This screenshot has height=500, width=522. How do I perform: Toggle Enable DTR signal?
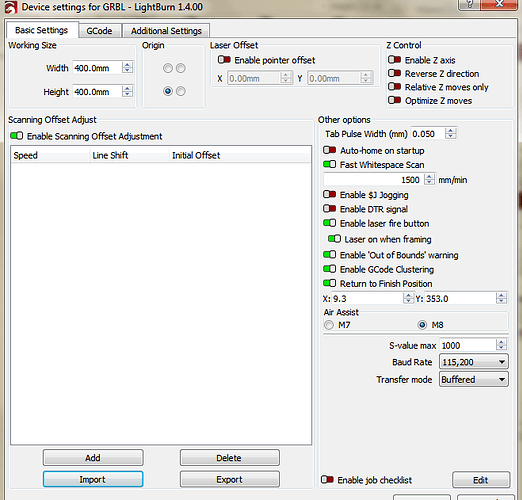pos(329,208)
